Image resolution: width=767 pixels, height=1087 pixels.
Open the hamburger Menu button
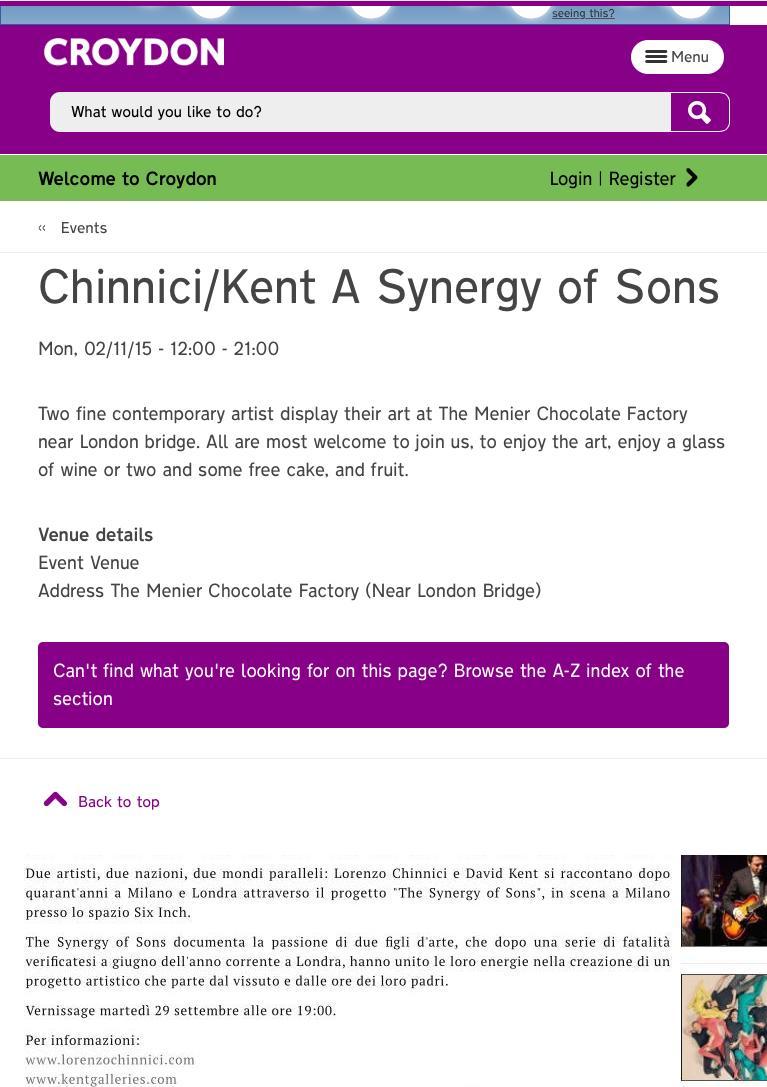[677, 57]
